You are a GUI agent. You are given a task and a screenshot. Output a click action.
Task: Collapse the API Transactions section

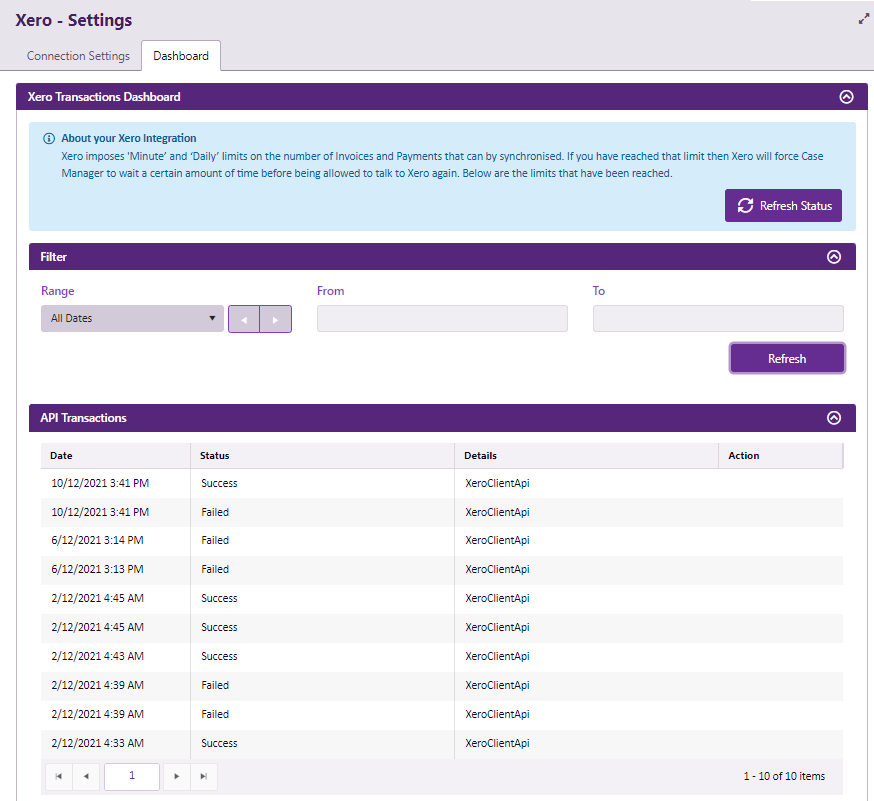tap(834, 418)
